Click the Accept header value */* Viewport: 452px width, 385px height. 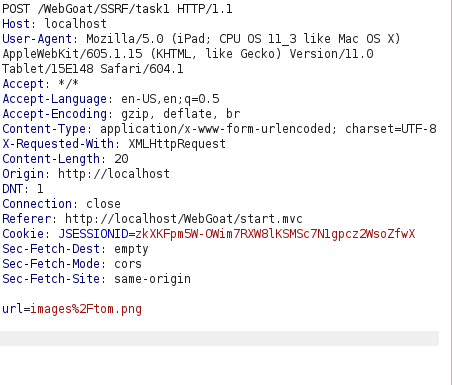(x=68, y=83)
